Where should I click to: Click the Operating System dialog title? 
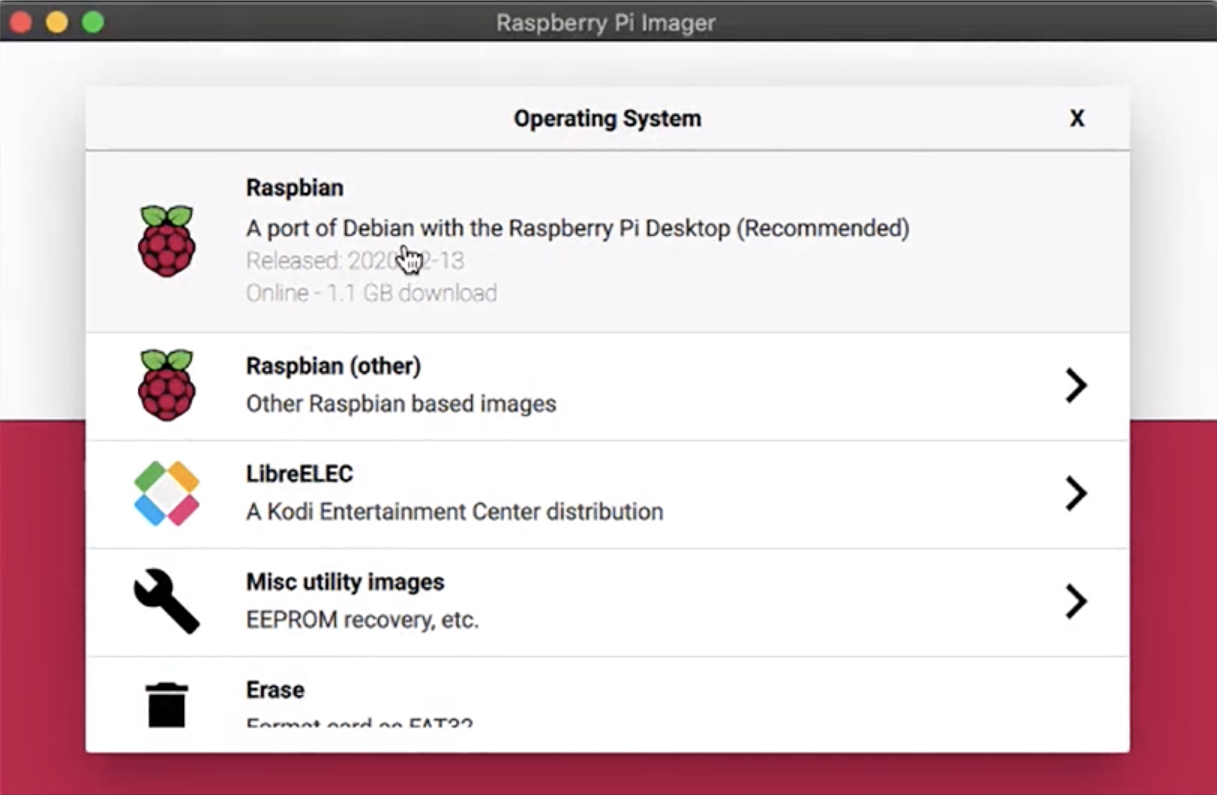(607, 118)
